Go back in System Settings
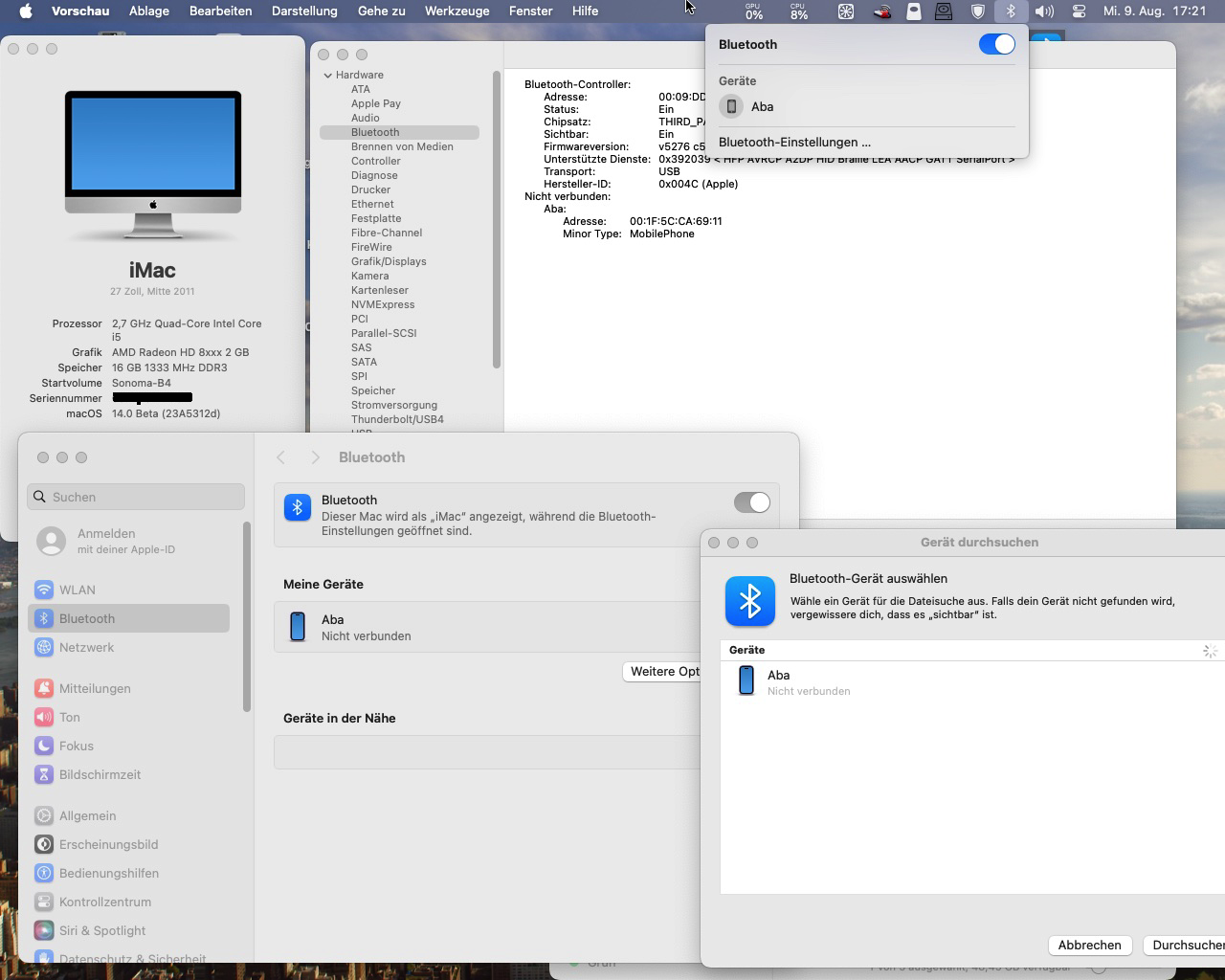Screen dimensions: 1225x980 (x=281, y=457)
